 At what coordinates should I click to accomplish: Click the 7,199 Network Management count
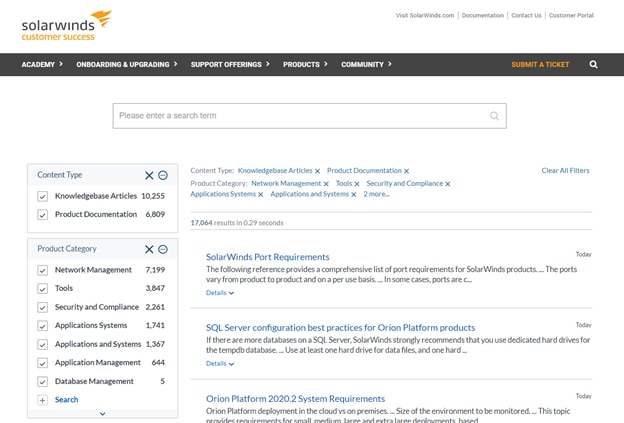click(x=155, y=270)
